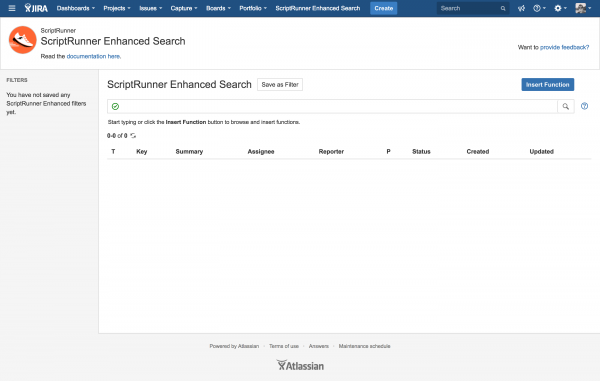Screen dimensions: 600x381
Task: Click the ScriptRunner shoe logo
Action: (22, 40)
